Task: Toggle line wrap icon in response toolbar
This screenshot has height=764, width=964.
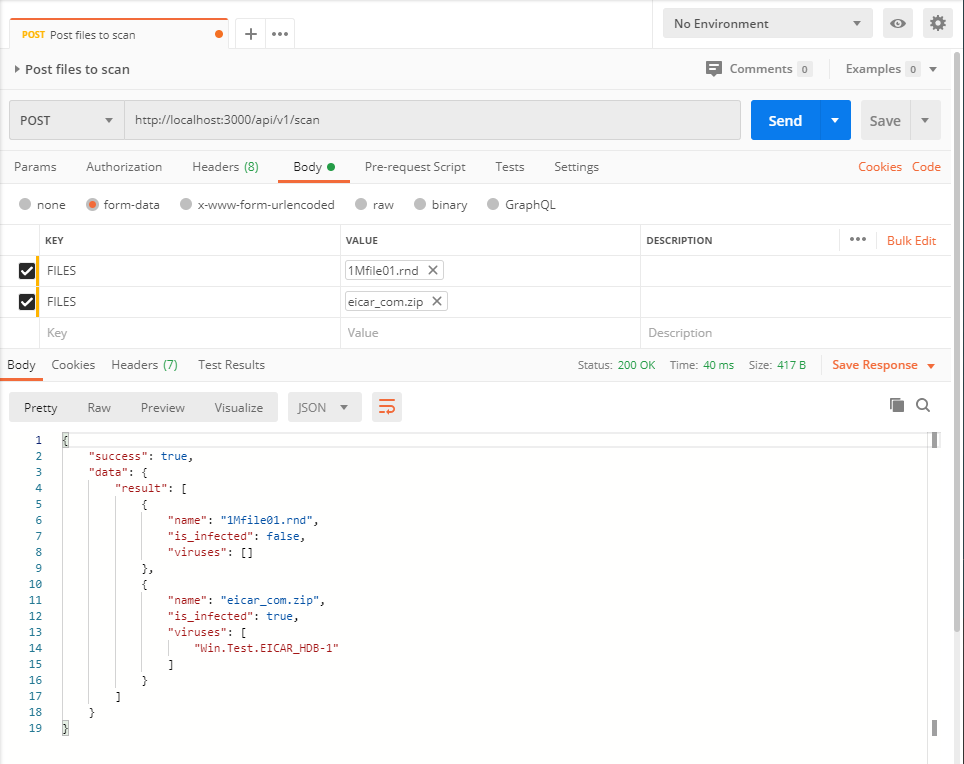Action: coord(387,407)
